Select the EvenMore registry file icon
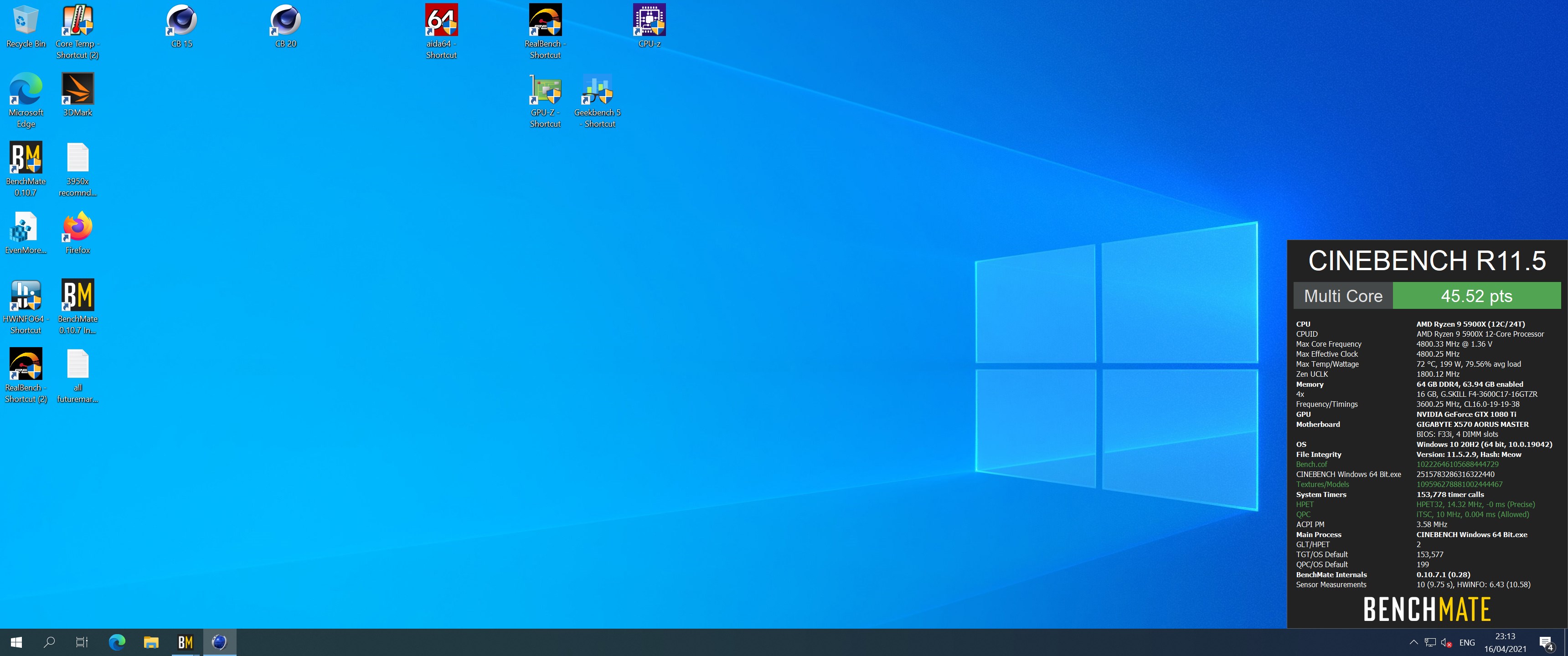Screen dimensions: 1568x656 coord(26,232)
